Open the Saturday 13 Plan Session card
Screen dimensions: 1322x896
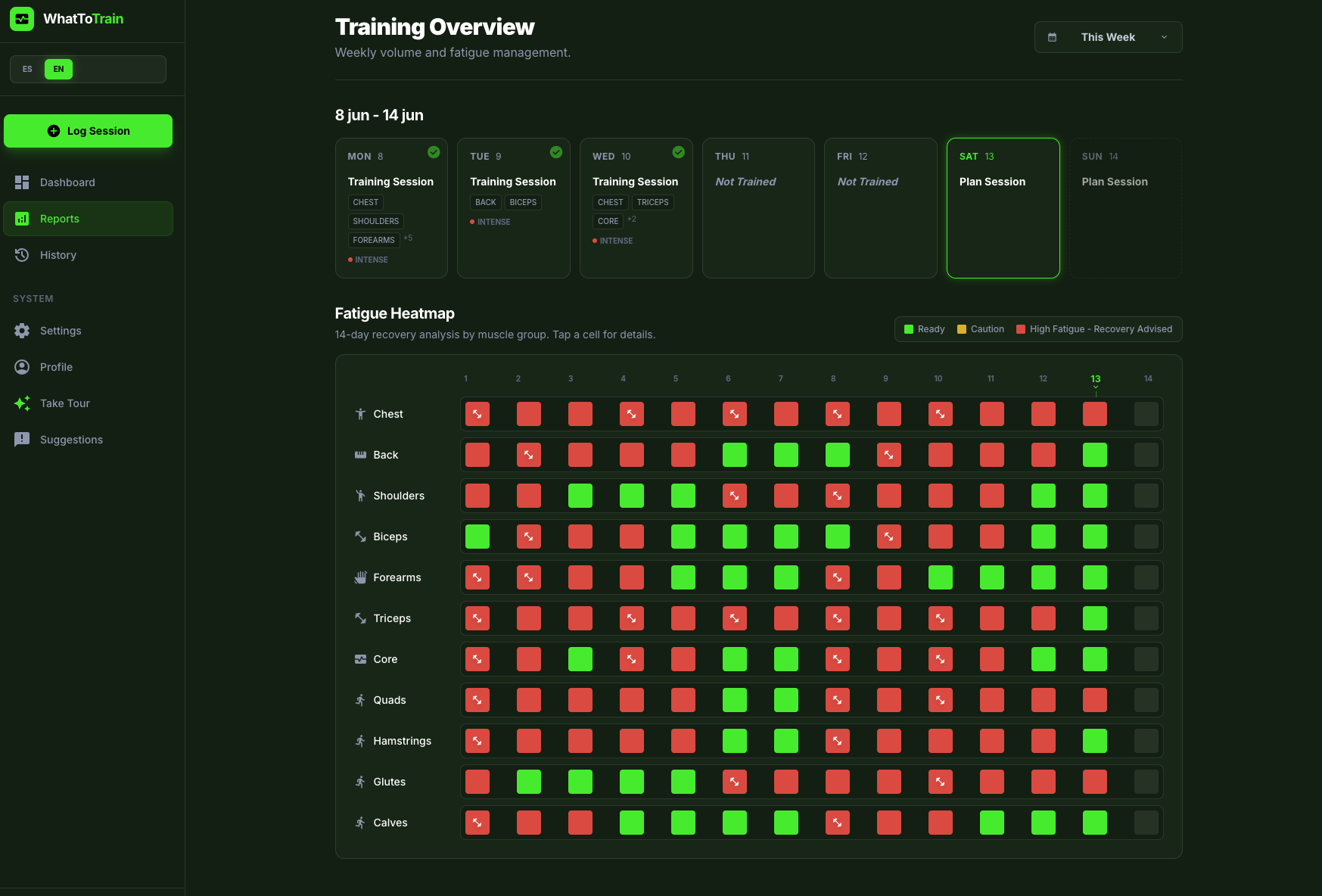1003,208
